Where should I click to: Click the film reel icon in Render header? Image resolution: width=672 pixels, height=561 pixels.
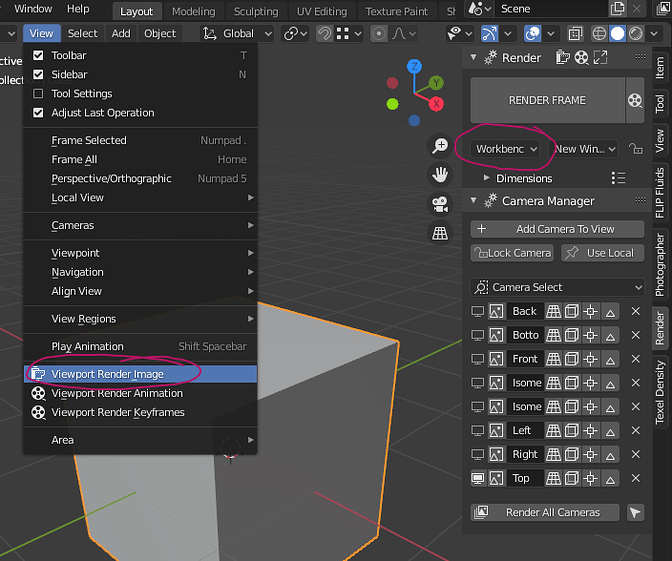coord(582,57)
